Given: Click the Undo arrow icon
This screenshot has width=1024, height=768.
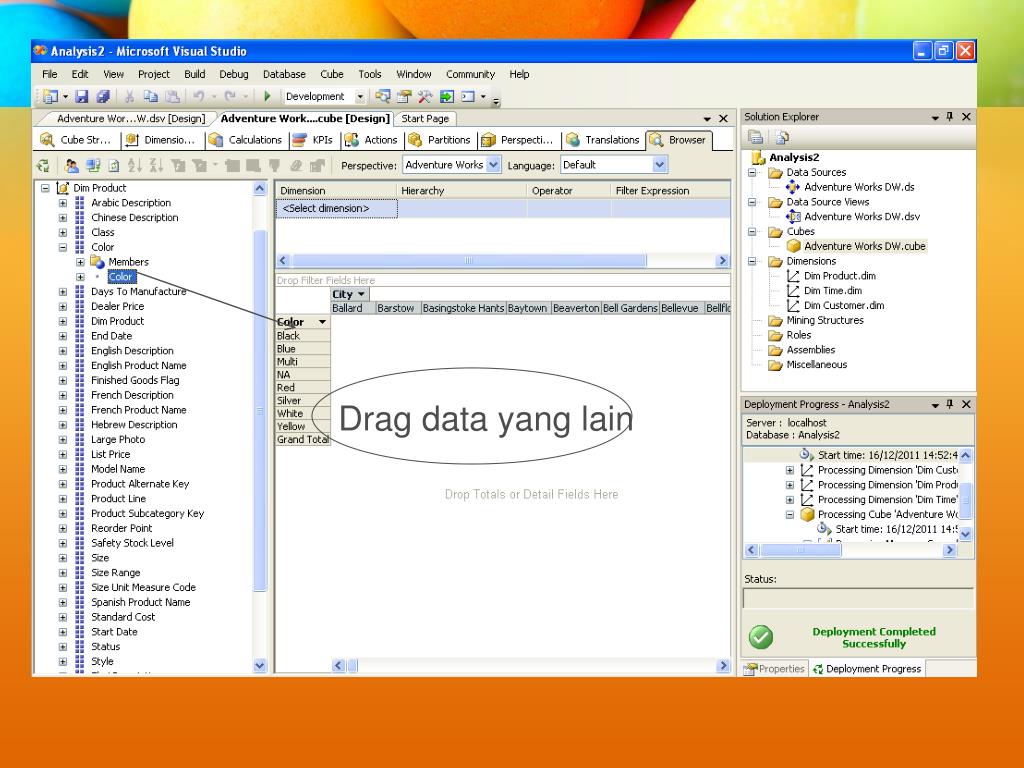Looking at the screenshot, I should [199, 97].
